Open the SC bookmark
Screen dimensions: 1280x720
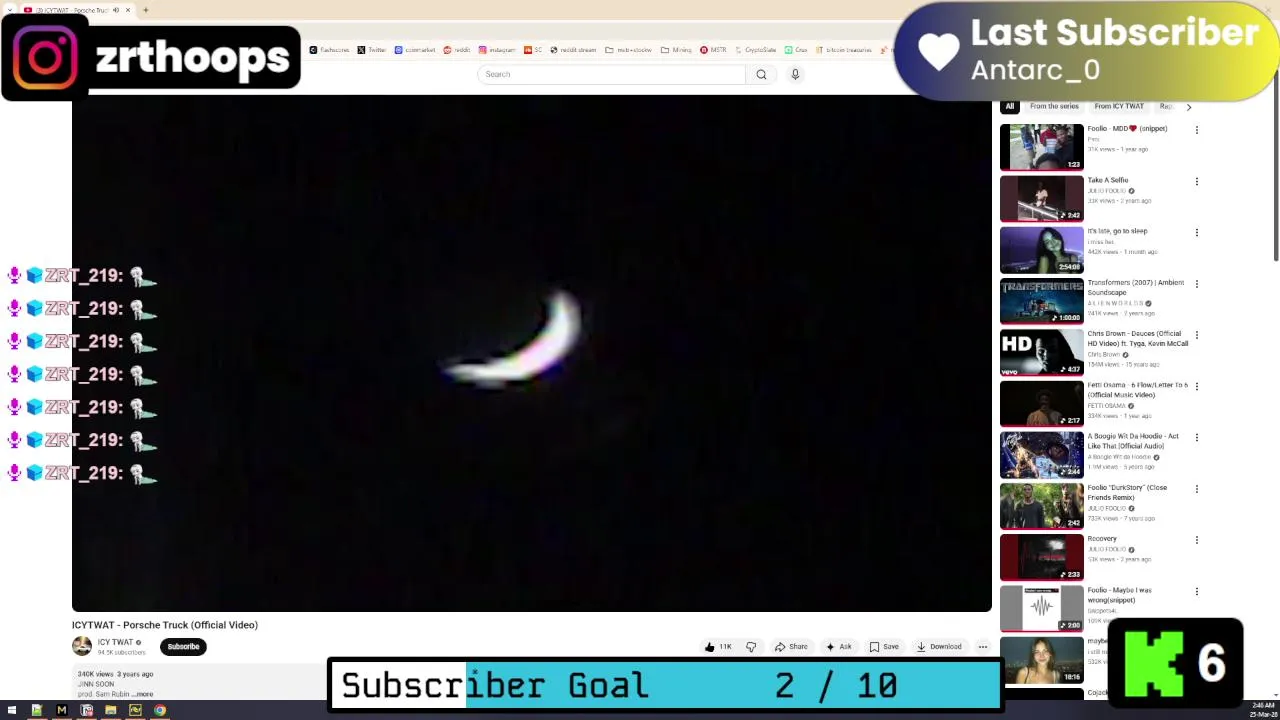[533, 50]
